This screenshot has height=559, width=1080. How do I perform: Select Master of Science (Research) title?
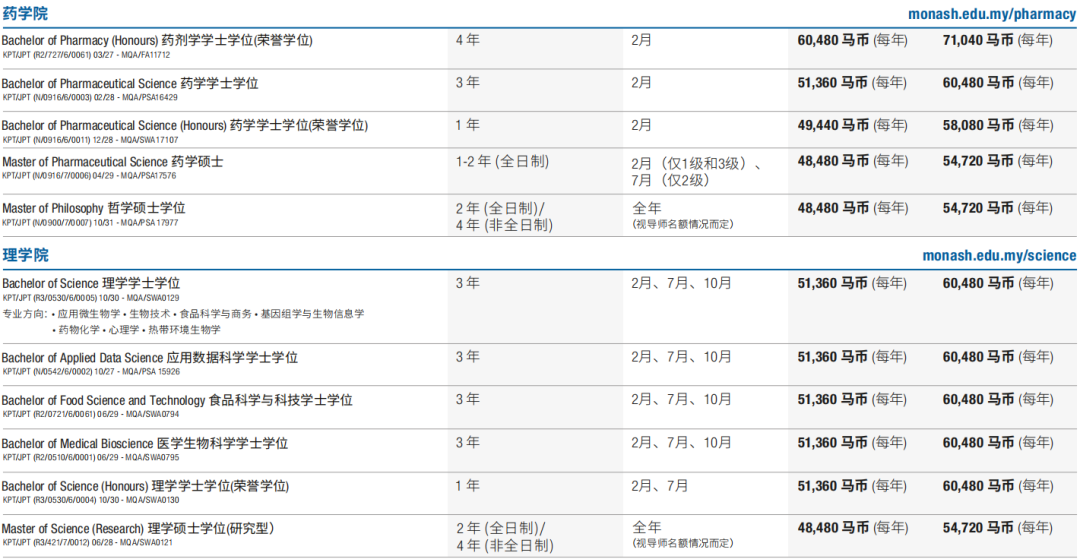pyautogui.click(x=138, y=529)
